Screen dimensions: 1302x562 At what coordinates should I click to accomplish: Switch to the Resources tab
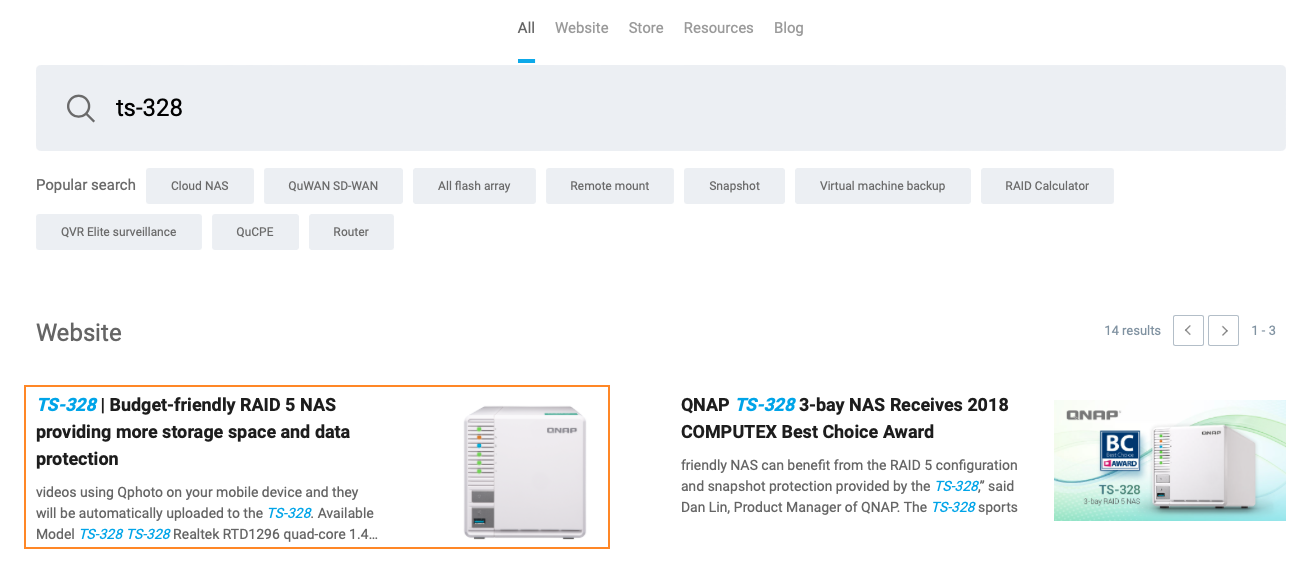[x=718, y=28]
